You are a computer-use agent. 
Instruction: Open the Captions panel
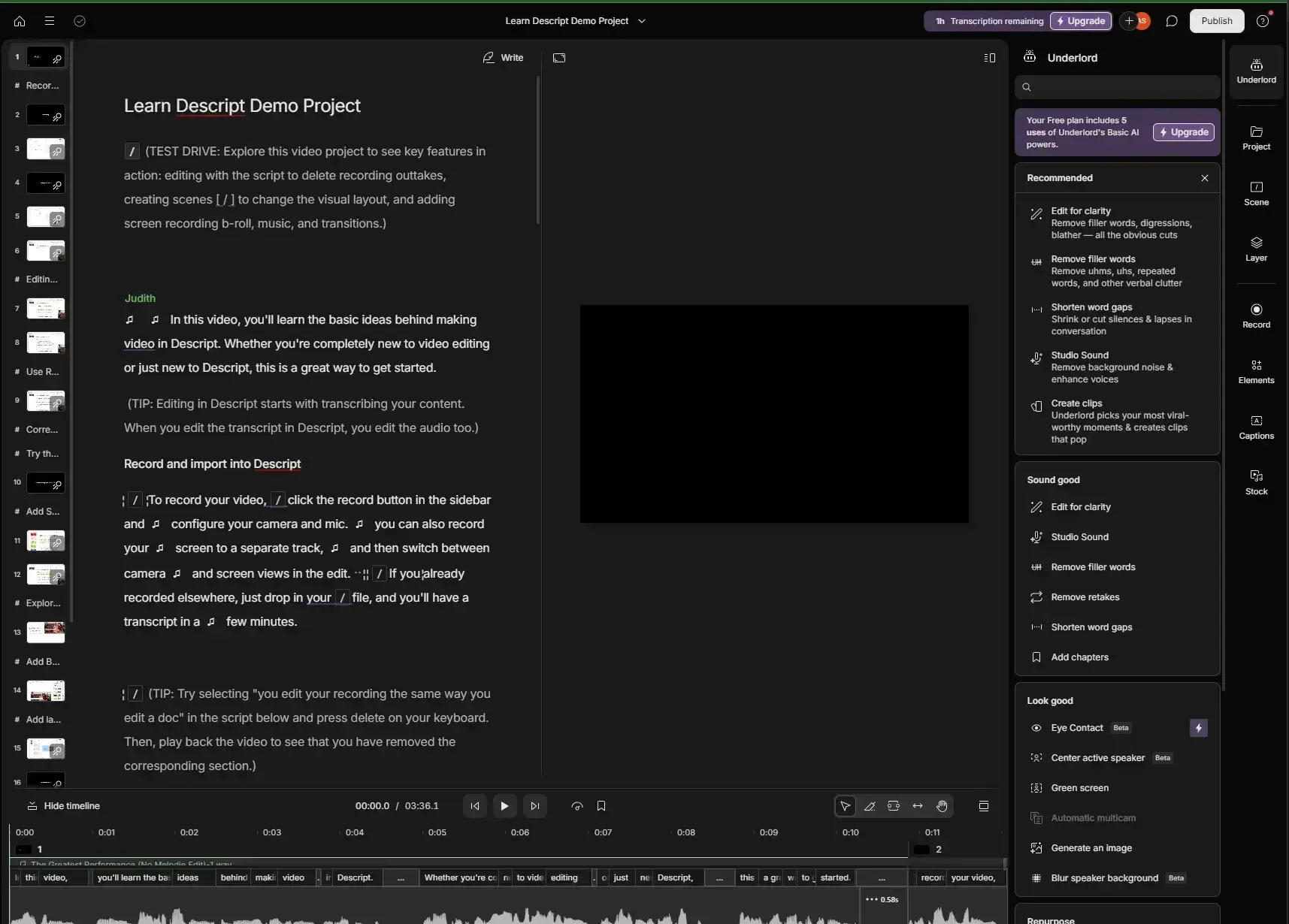[x=1257, y=426]
